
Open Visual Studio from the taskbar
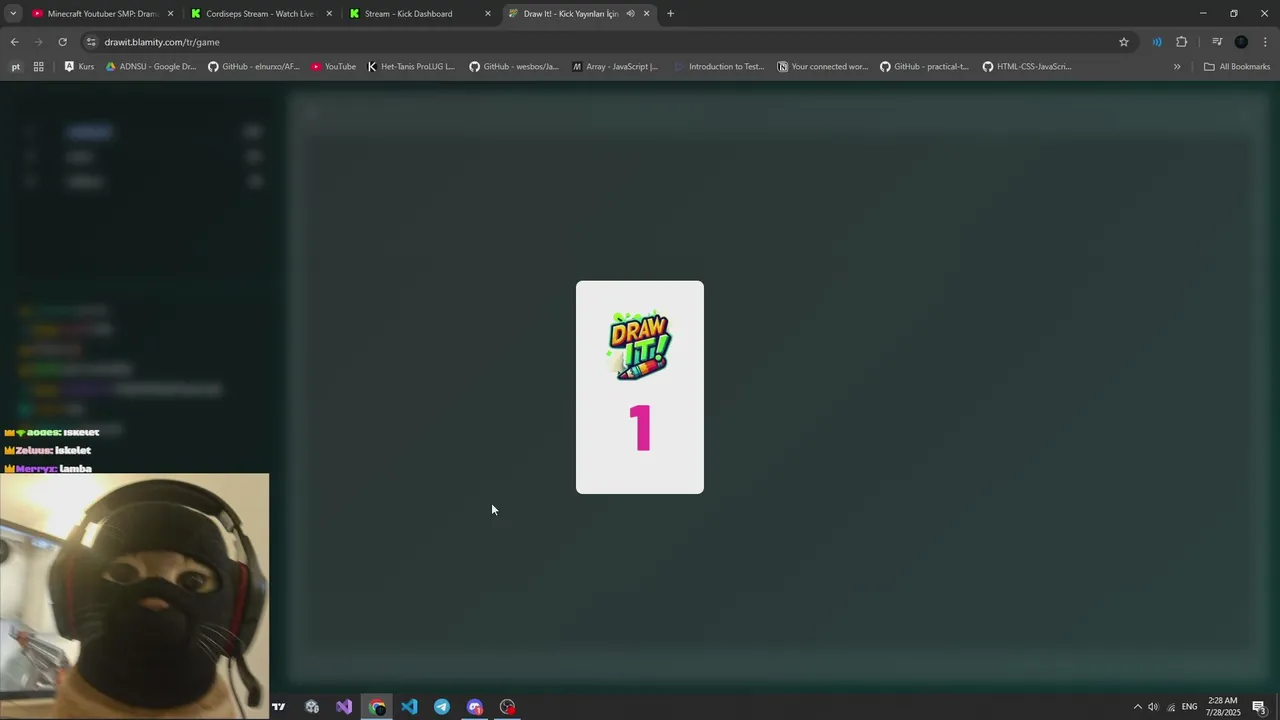344,707
